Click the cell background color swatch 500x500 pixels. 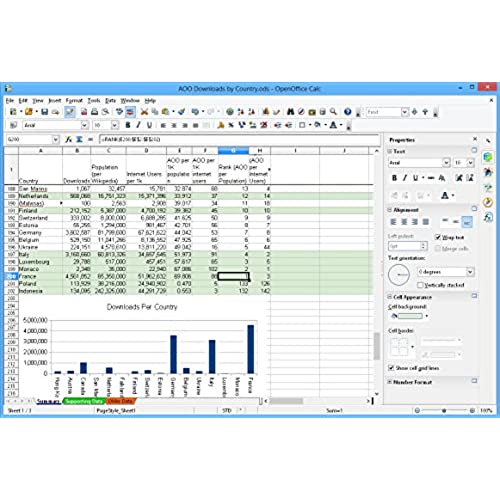(x=410, y=316)
